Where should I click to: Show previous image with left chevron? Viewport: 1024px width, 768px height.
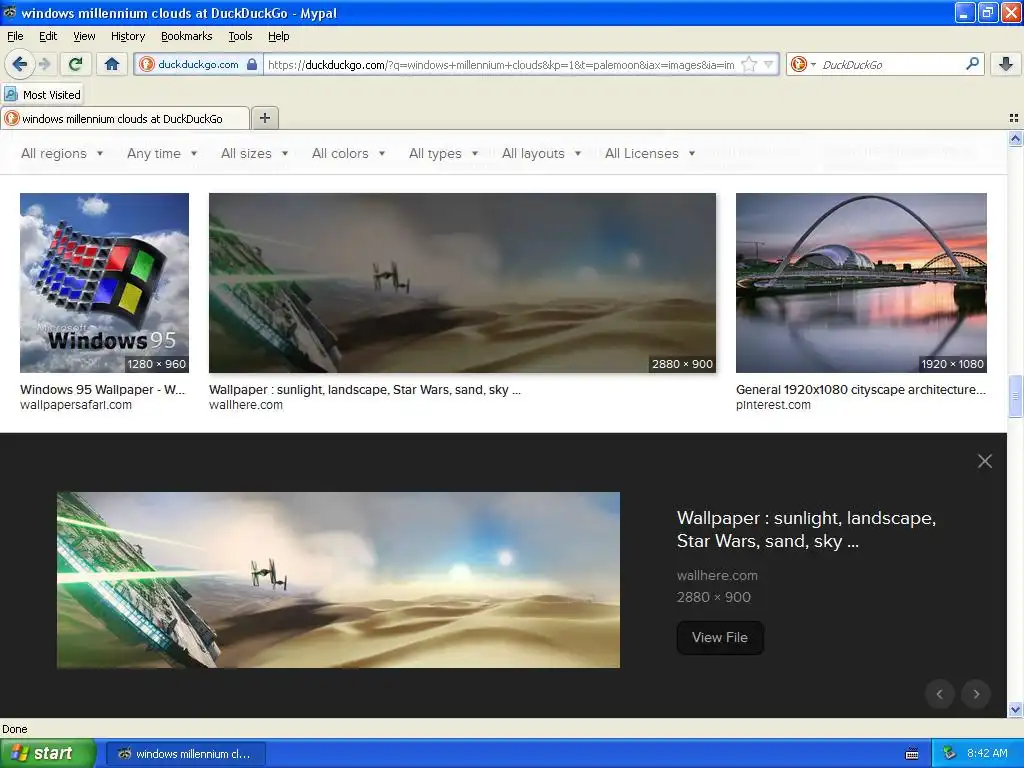click(x=940, y=694)
